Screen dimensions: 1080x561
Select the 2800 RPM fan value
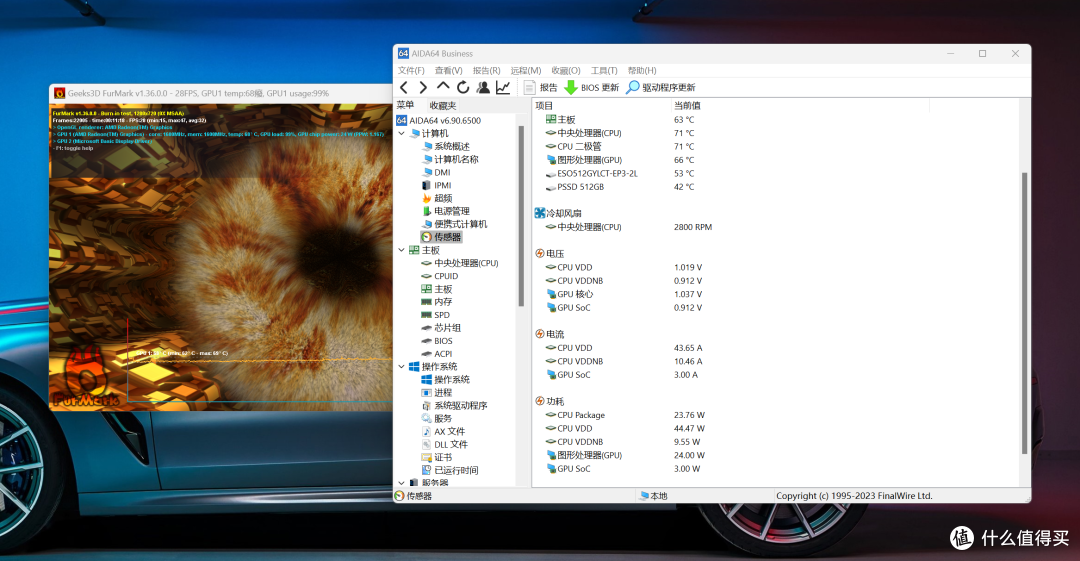point(693,227)
